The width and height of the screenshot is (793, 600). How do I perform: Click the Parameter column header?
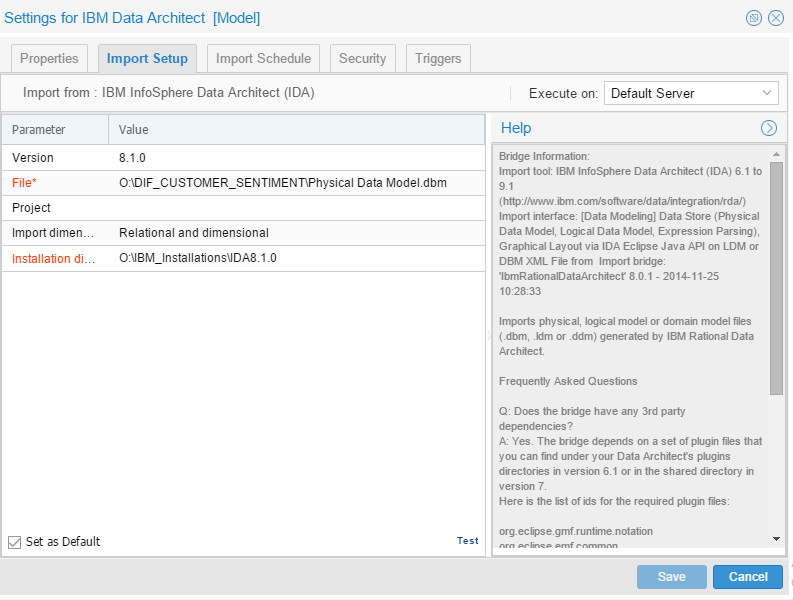pyautogui.click(x=55, y=130)
